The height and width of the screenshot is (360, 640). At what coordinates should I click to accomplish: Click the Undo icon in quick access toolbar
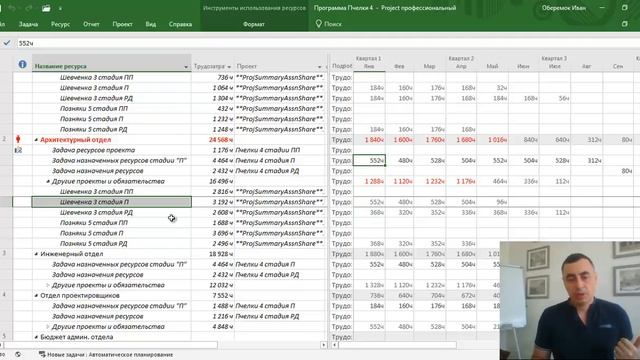(13, 8)
